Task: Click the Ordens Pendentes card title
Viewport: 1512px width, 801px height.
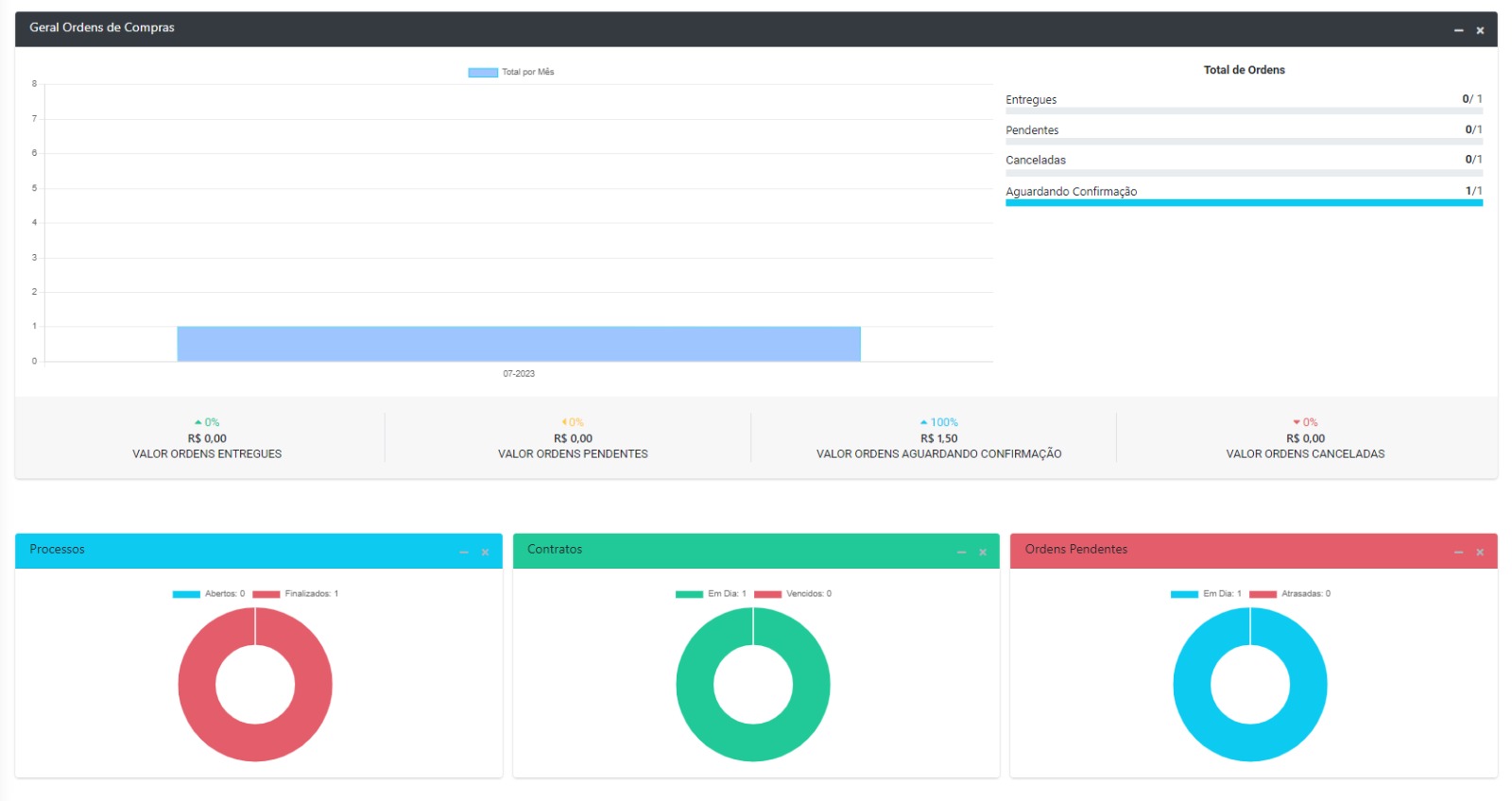Action: 1076,549
